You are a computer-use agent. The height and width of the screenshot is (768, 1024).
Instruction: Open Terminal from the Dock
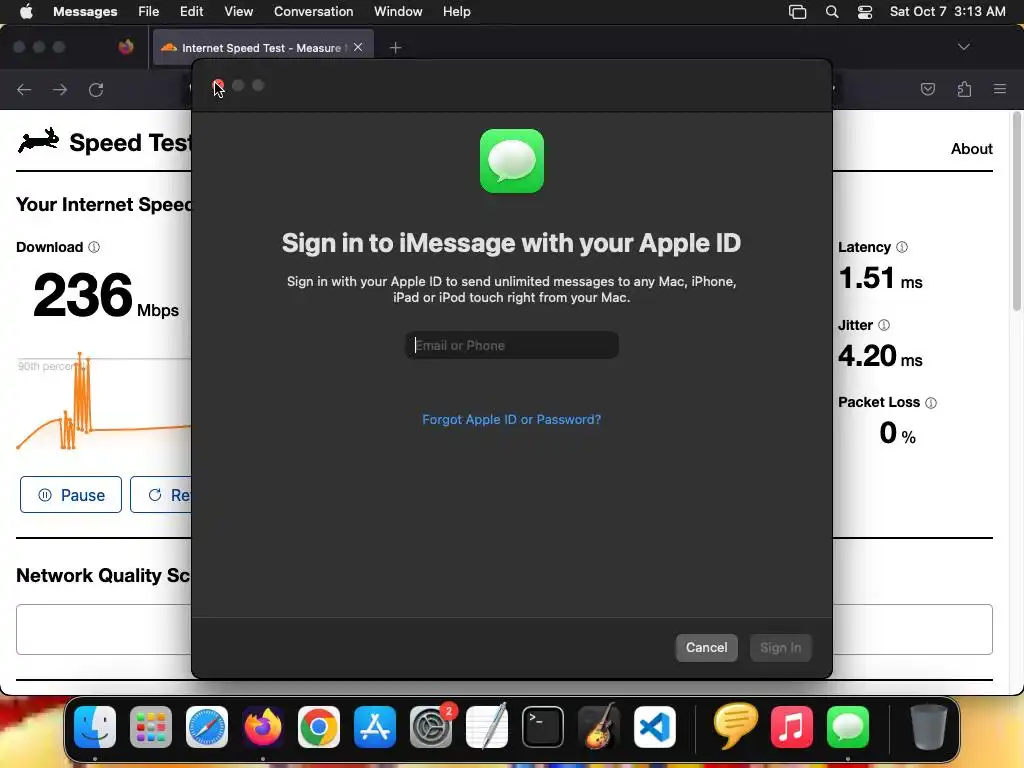[x=543, y=727]
